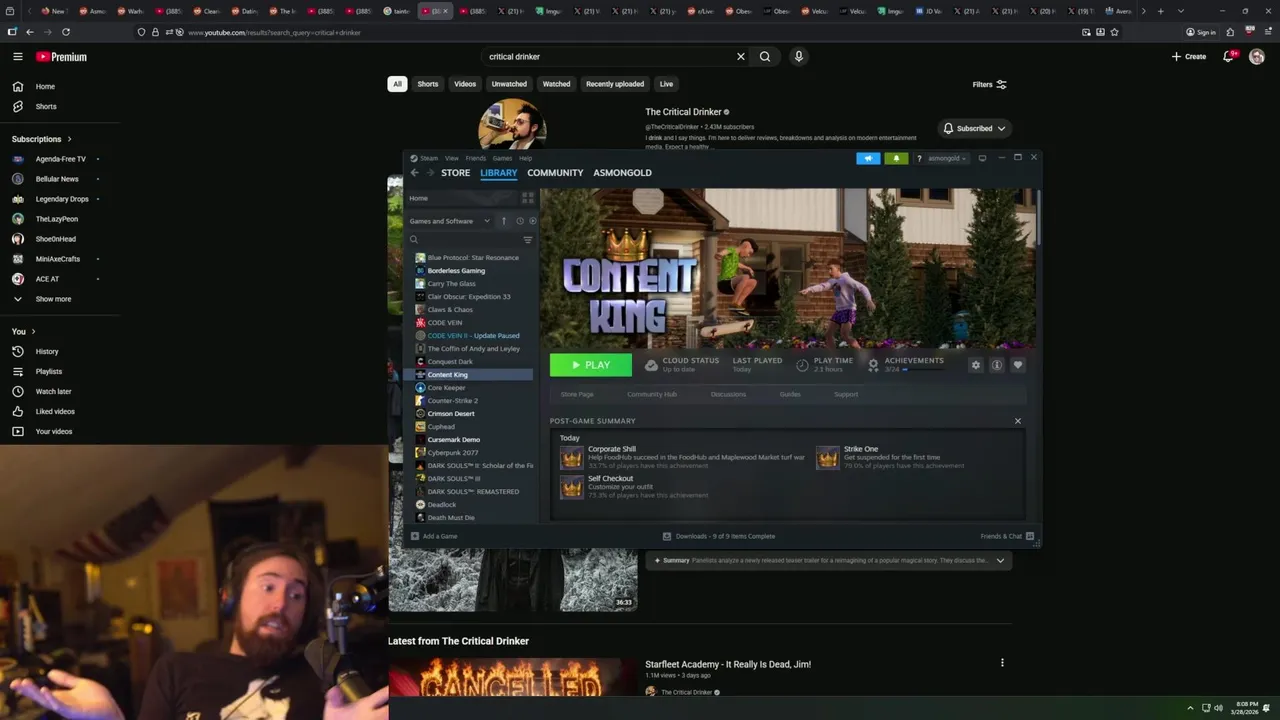Click Add a Game plus icon
This screenshot has height=720, width=1280.
point(414,536)
